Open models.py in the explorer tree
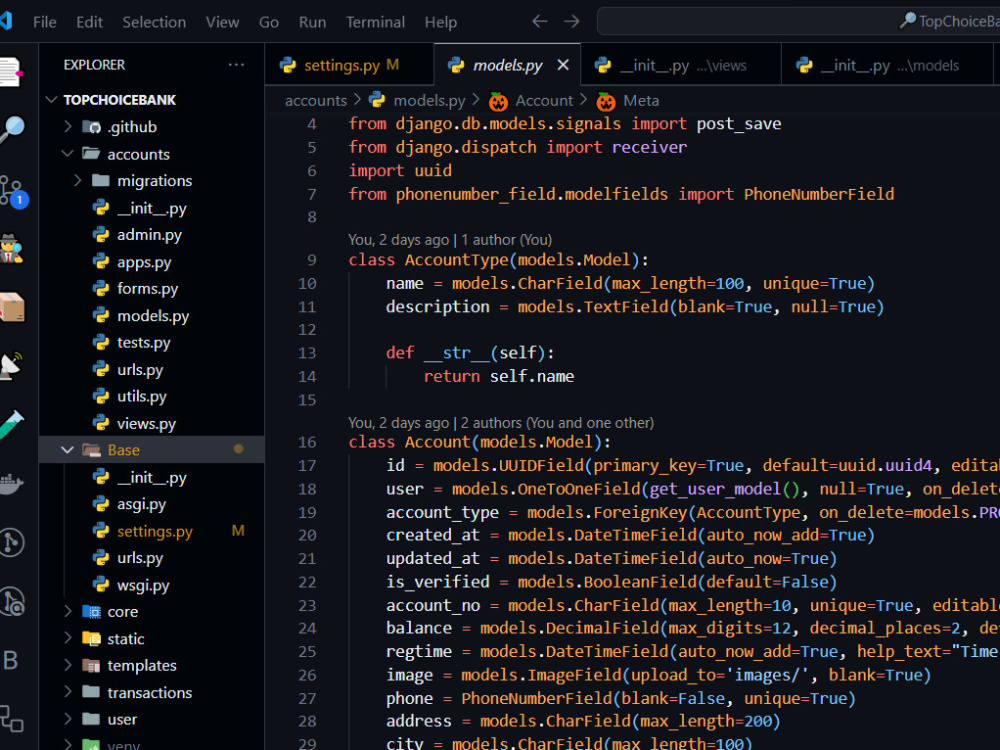Viewport: 1000px width, 750px height. 153,316
